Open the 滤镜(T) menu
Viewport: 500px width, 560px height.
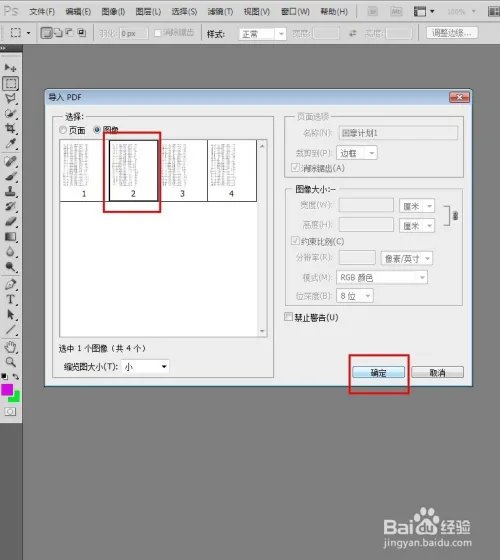pos(220,12)
